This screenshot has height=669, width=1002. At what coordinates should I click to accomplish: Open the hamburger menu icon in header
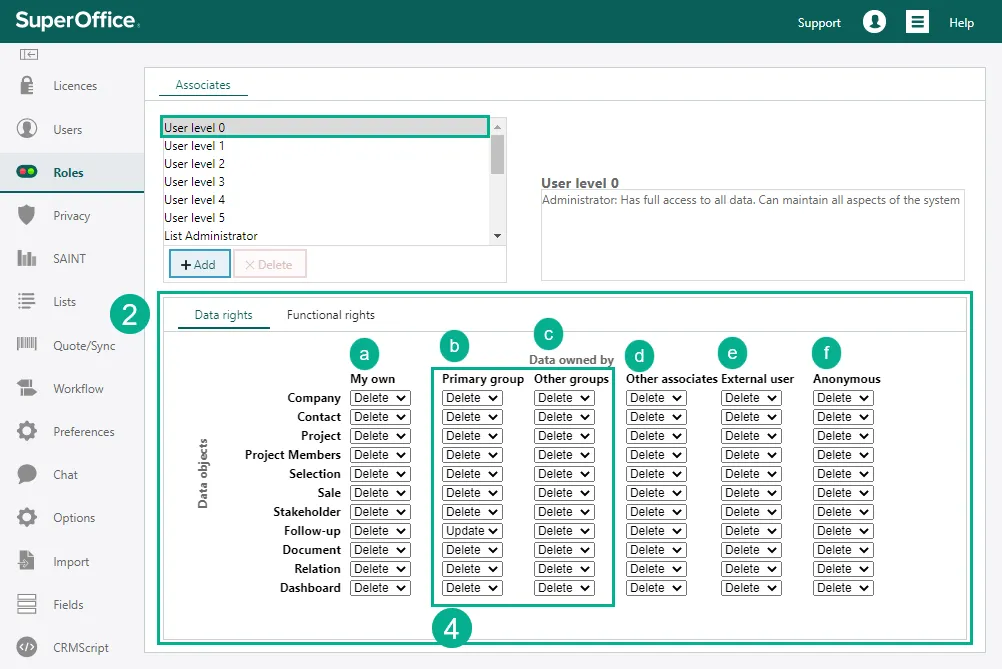(917, 22)
